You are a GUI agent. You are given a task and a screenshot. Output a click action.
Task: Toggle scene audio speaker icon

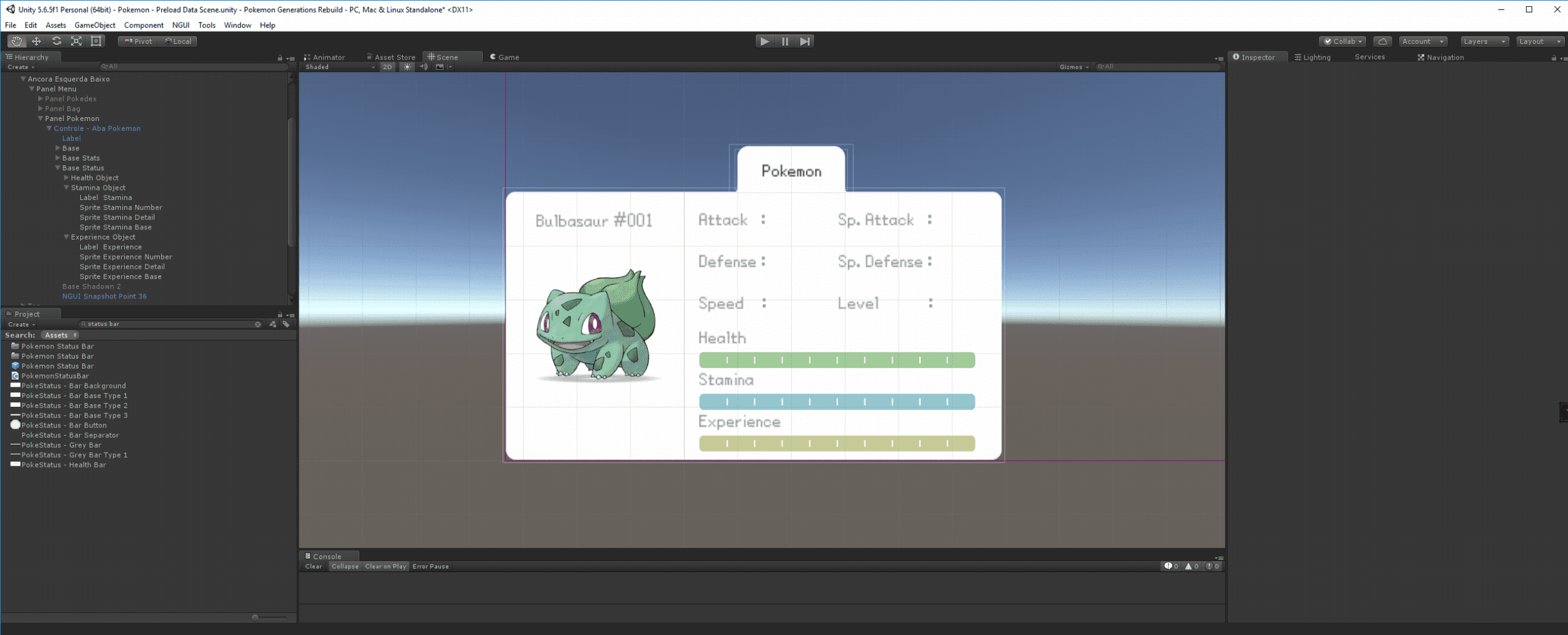click(423, 67)
